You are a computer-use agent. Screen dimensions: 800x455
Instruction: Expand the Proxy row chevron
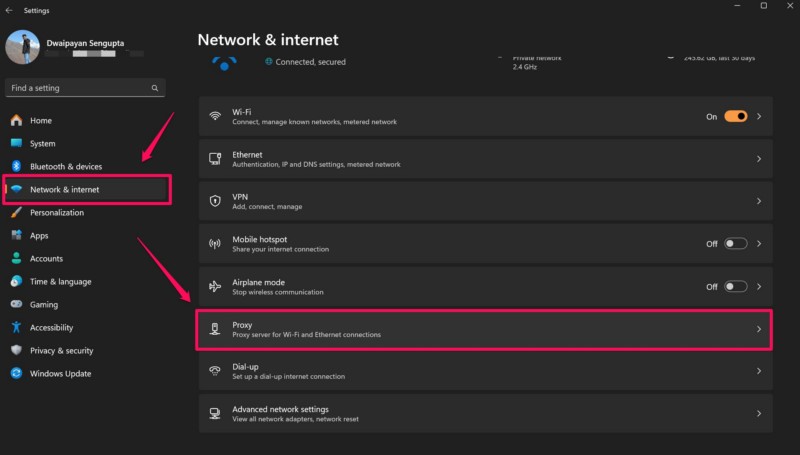click(759, 329)
